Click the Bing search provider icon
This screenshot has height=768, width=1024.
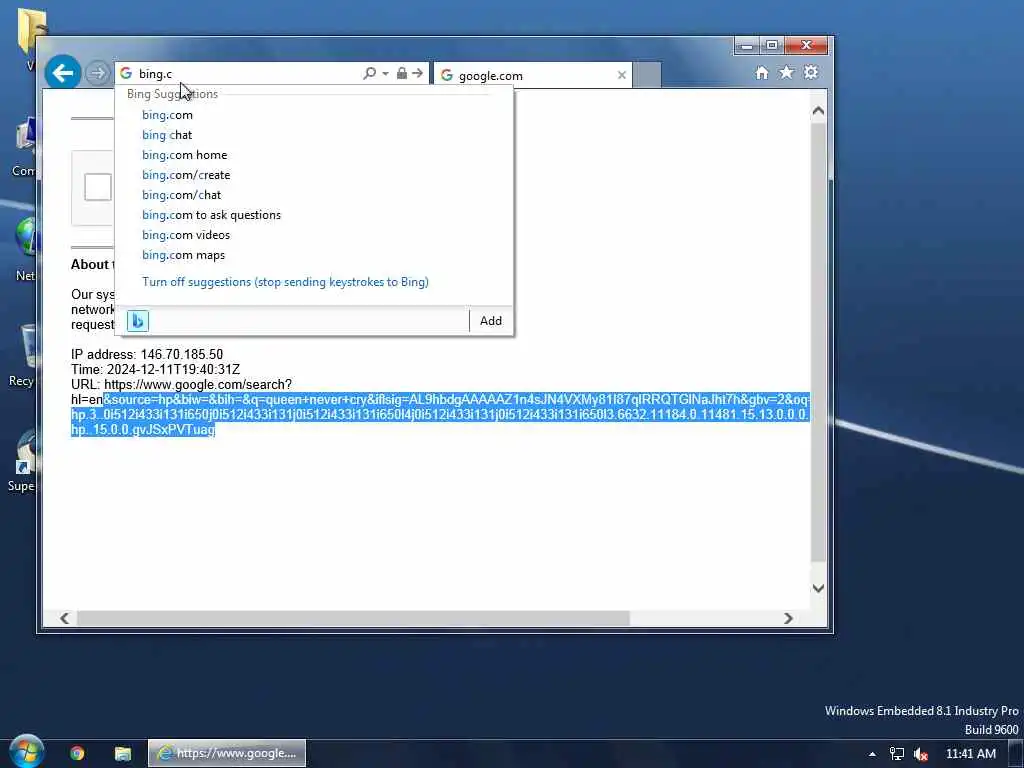pos(138,321)
